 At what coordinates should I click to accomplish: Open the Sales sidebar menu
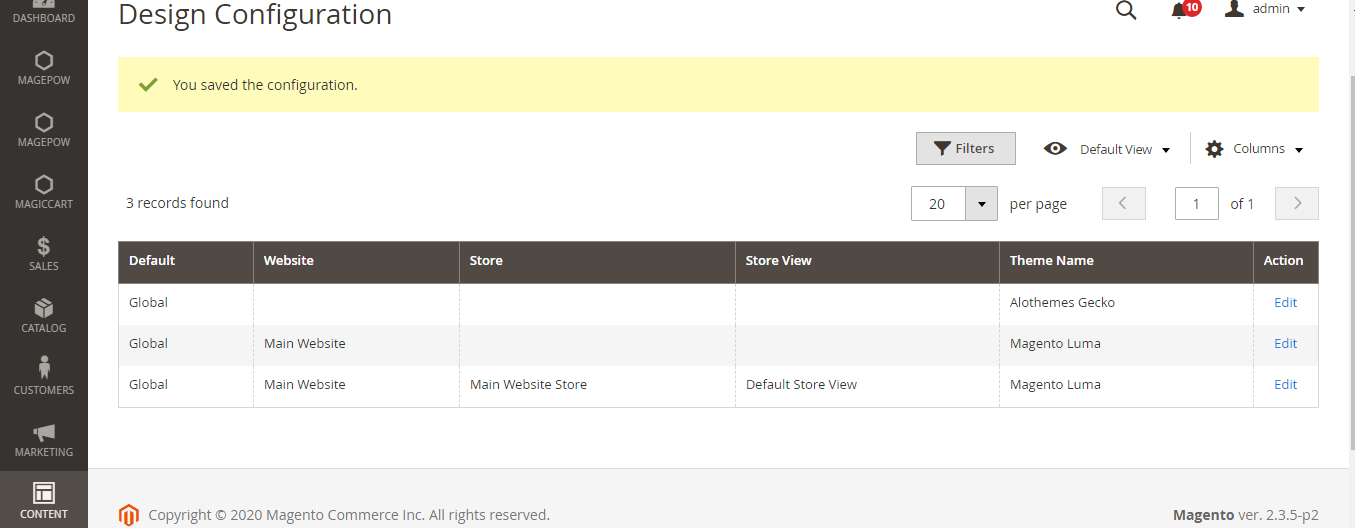point(43,253)
